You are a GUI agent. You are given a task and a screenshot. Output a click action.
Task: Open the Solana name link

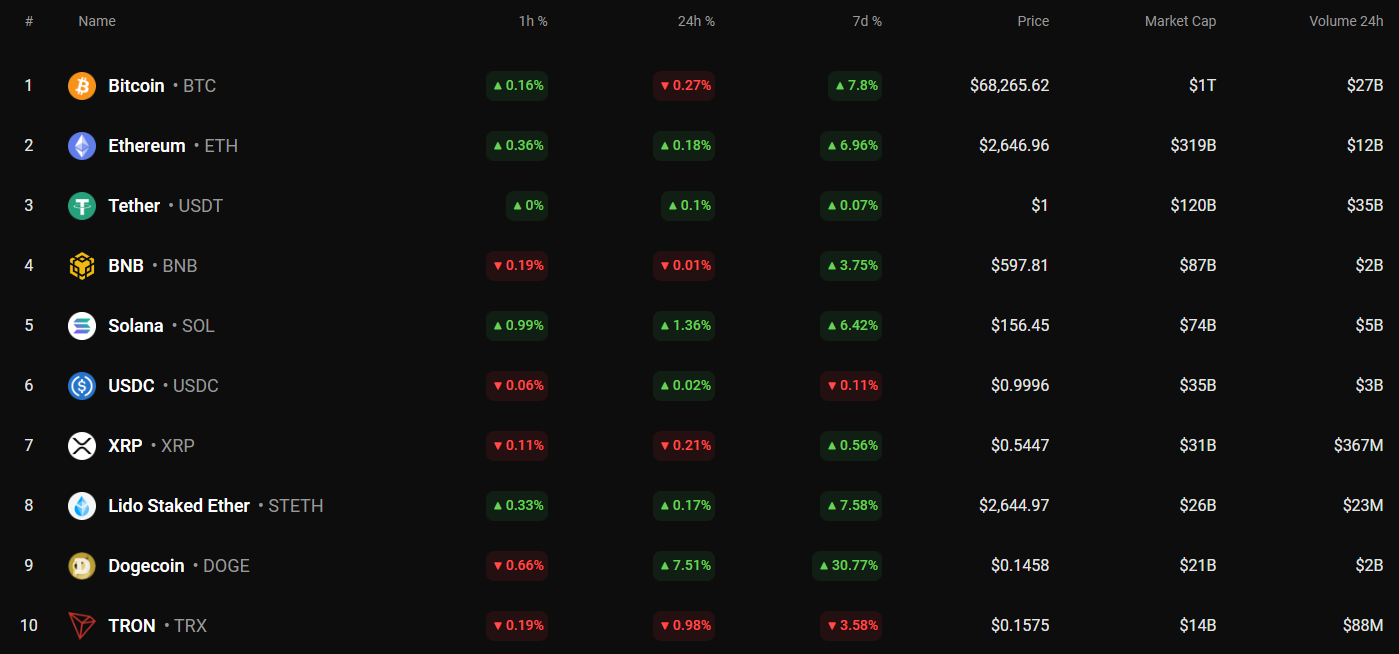click(136, 326)
